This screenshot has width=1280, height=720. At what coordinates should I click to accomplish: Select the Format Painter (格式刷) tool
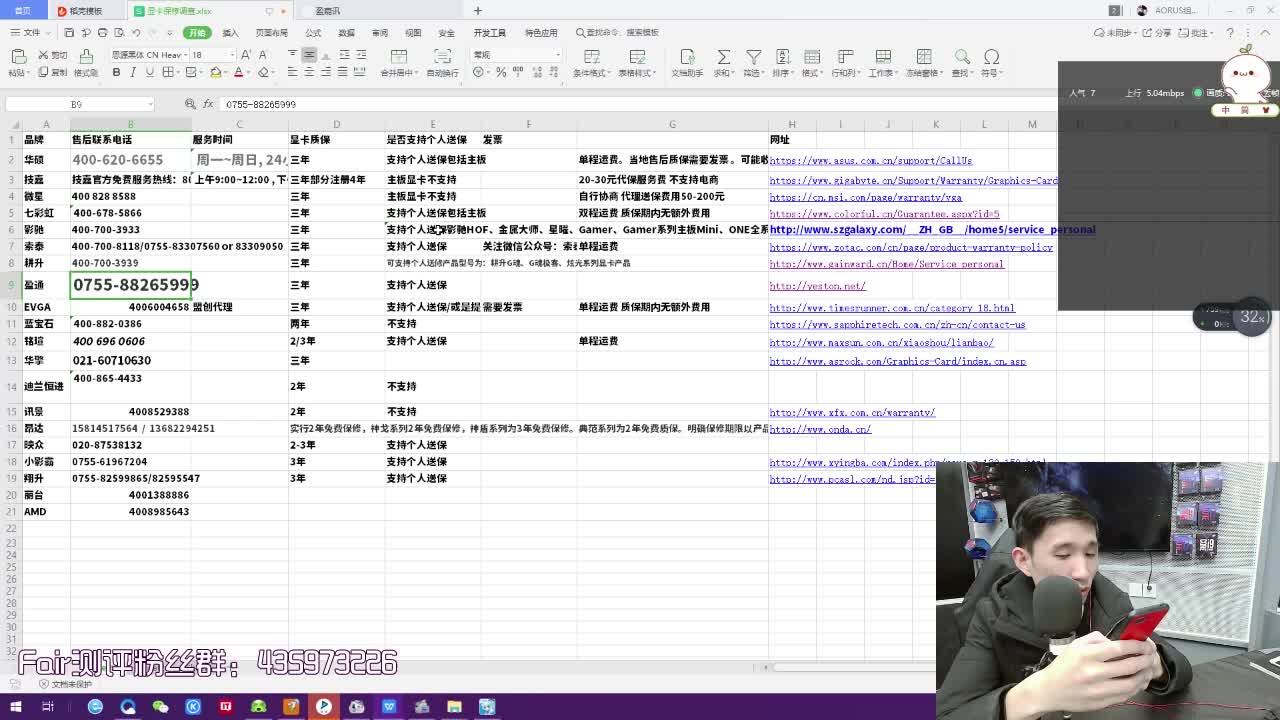(86, 62)
